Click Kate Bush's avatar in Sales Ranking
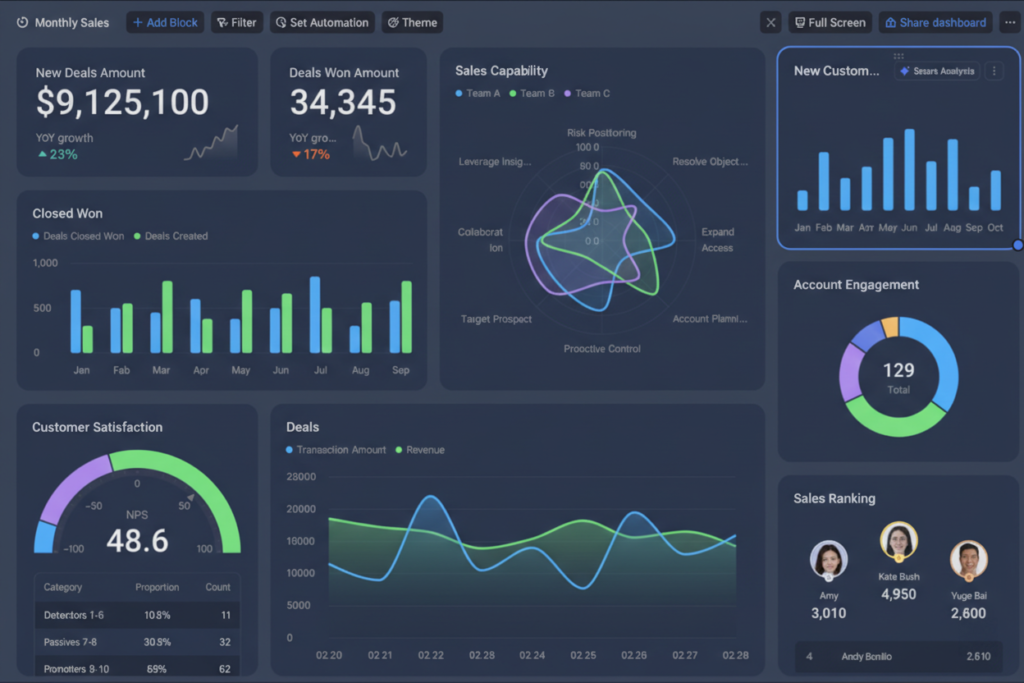Screen dimensions: 1024x683 [898, 541]
